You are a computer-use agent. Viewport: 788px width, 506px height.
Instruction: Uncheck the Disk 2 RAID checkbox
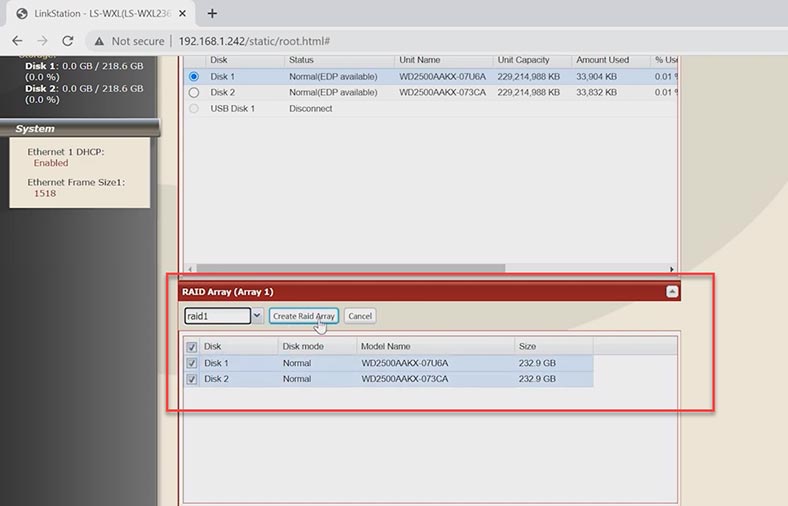191,379
